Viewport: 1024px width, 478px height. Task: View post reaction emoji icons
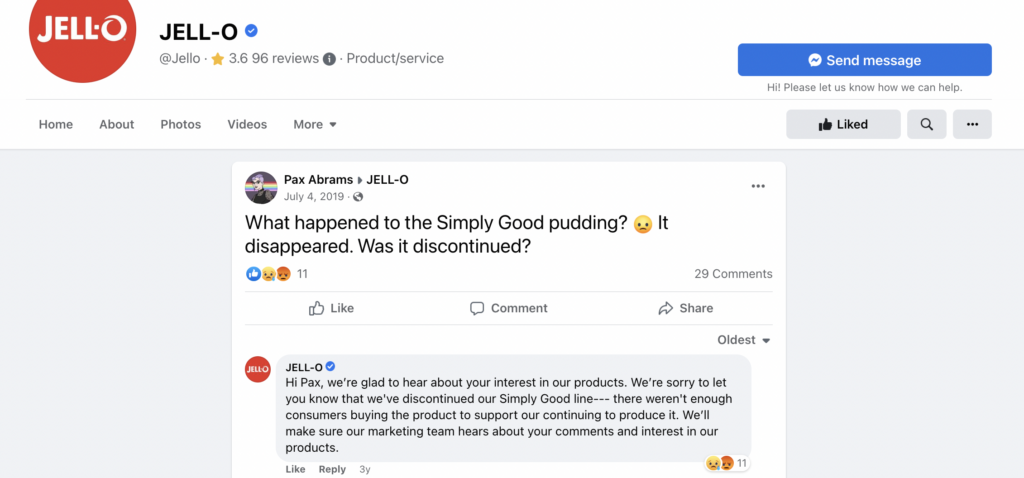click(x=267, y=274)
